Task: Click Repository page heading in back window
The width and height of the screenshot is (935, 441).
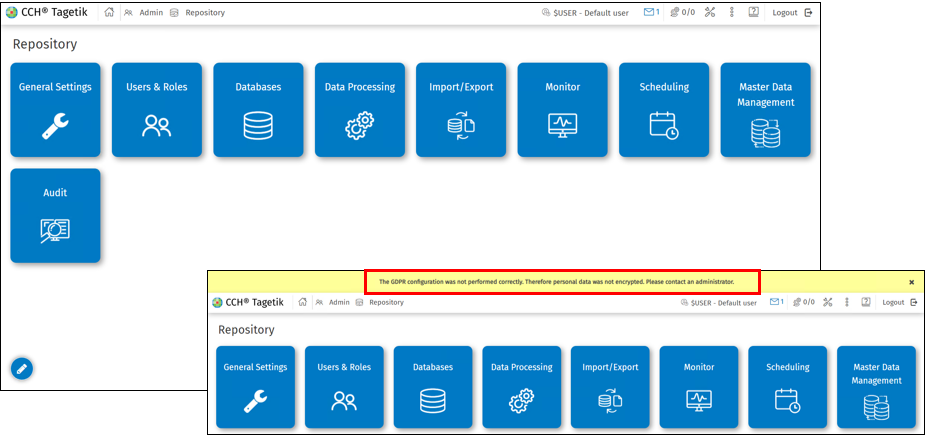Action: point(45,44)
